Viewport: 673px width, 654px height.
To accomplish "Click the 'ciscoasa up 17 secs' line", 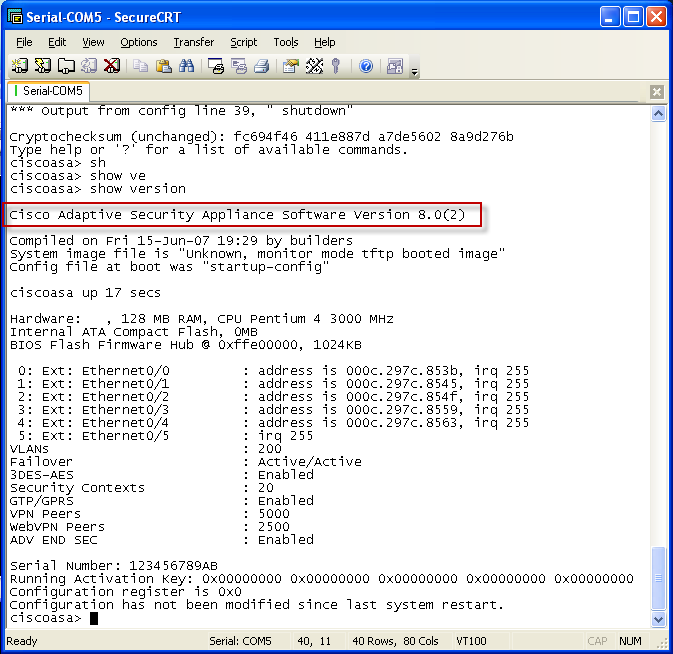I will pos(85,293).
